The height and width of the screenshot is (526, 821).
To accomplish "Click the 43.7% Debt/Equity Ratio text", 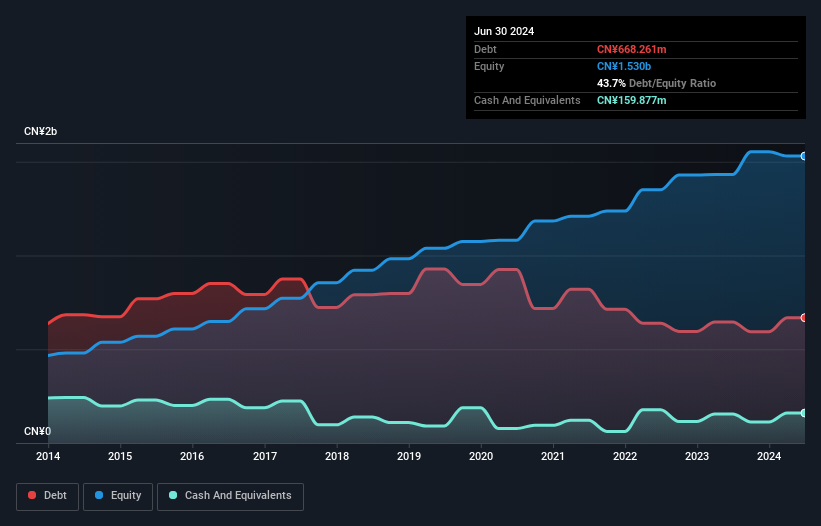I will 657,83.
